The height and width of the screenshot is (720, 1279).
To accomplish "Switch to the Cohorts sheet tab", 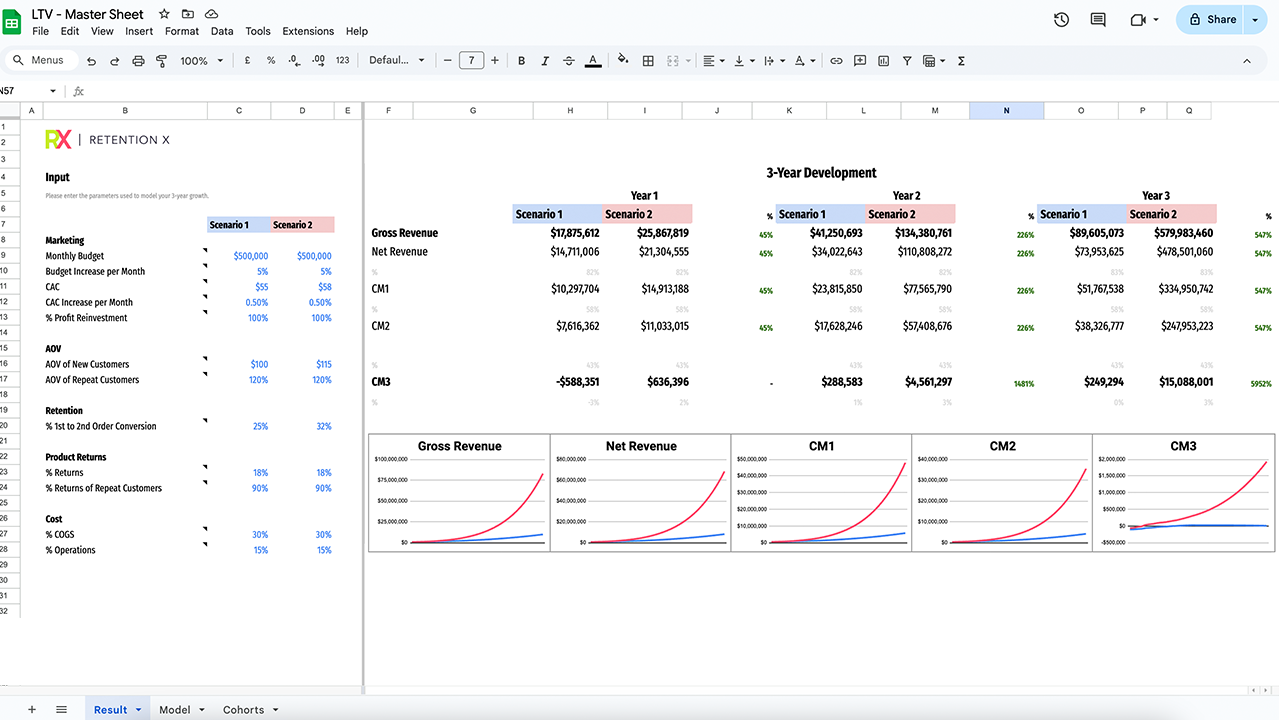I will tap(243, 709).
